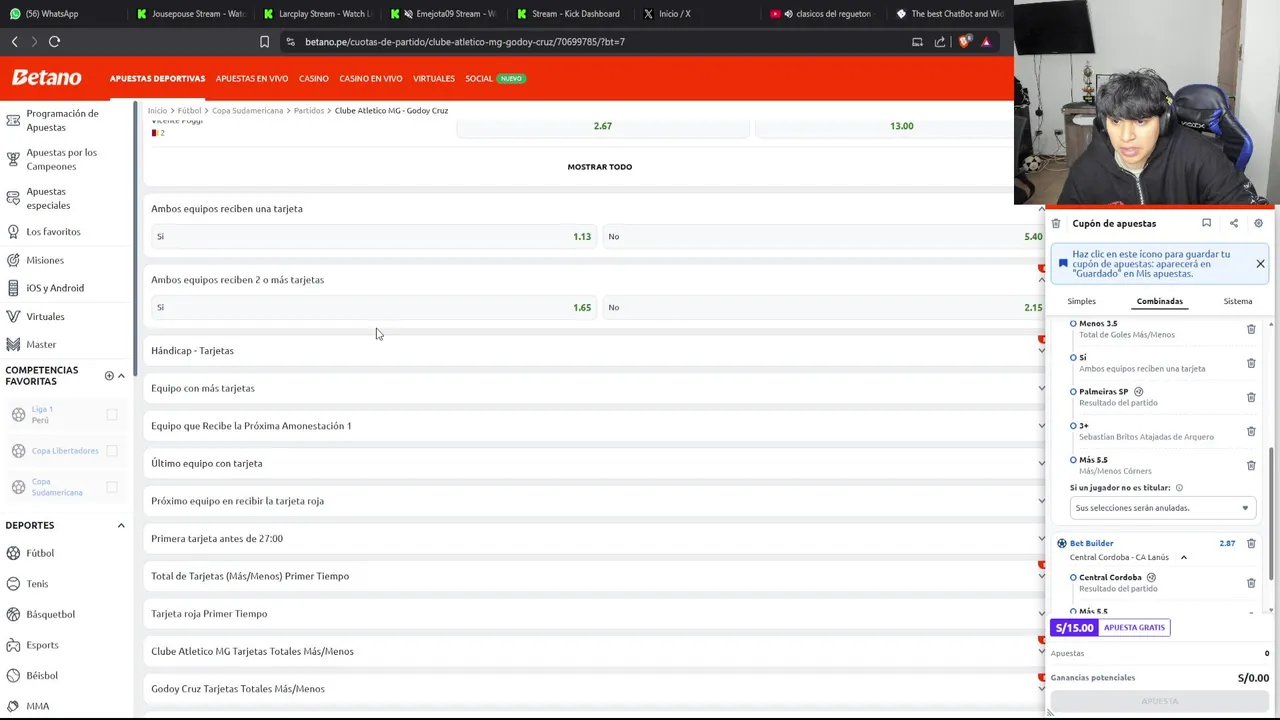Open Virtuales menu item

tap(434, 78)
